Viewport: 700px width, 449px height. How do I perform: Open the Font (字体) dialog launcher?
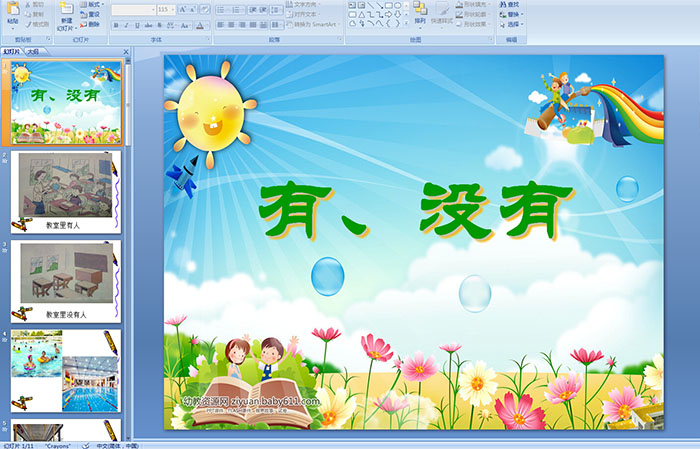point(208,40)
